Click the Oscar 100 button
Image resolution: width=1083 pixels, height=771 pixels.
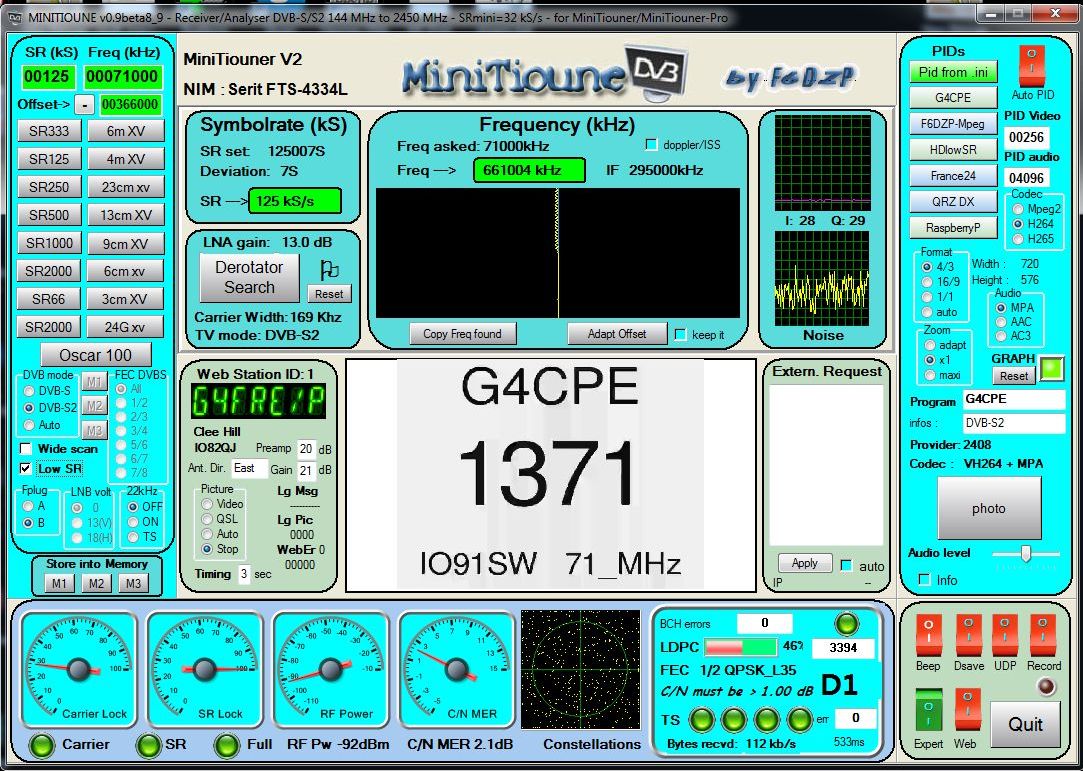point(95,355)
